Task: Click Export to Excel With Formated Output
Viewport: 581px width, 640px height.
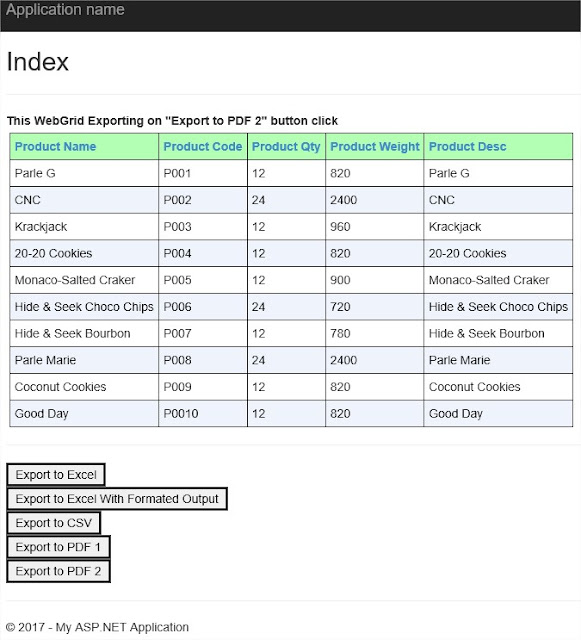Action: click(x=117, y=498)
